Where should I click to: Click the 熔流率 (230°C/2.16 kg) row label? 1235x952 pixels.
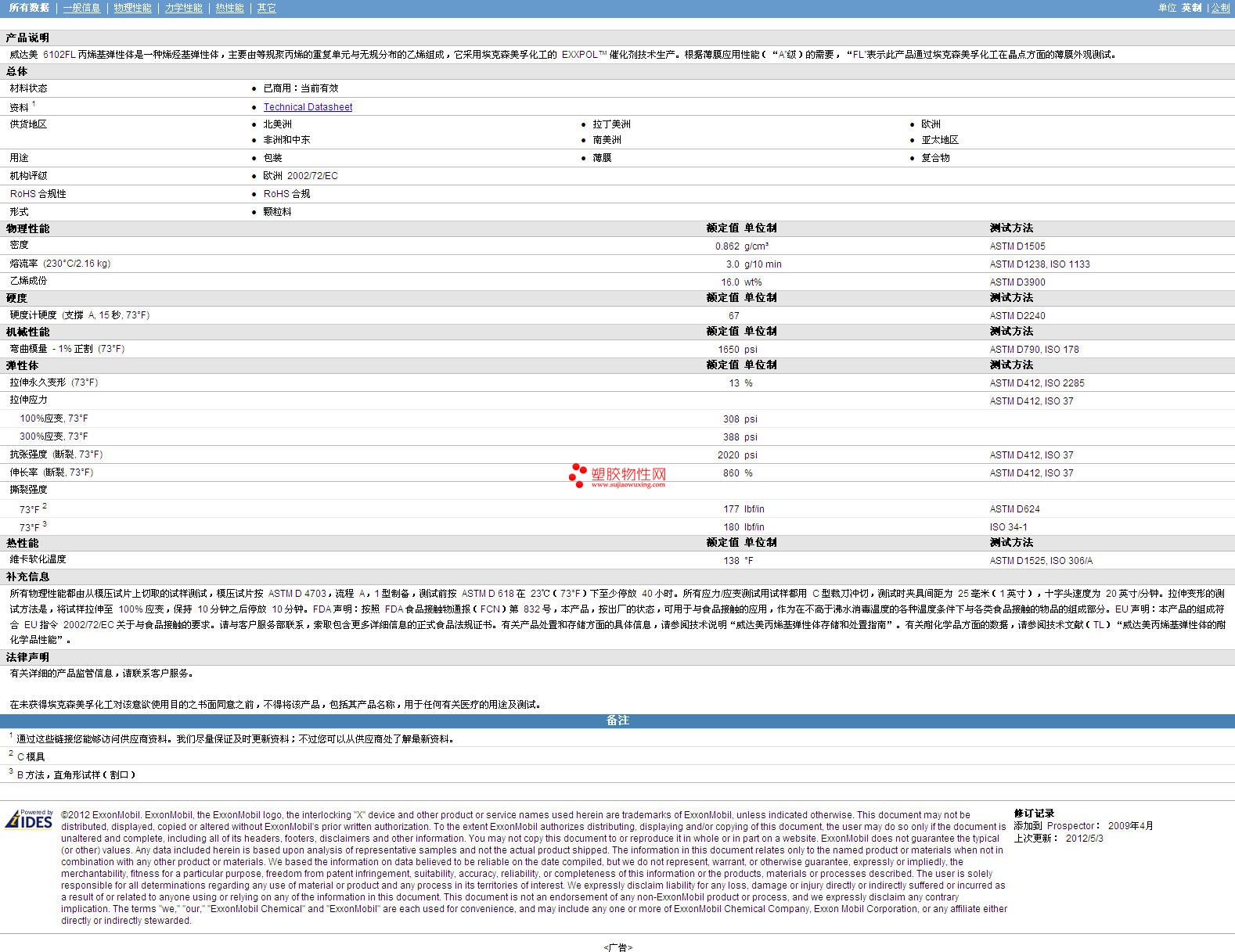pyautogui.click(x=60, y=264)
